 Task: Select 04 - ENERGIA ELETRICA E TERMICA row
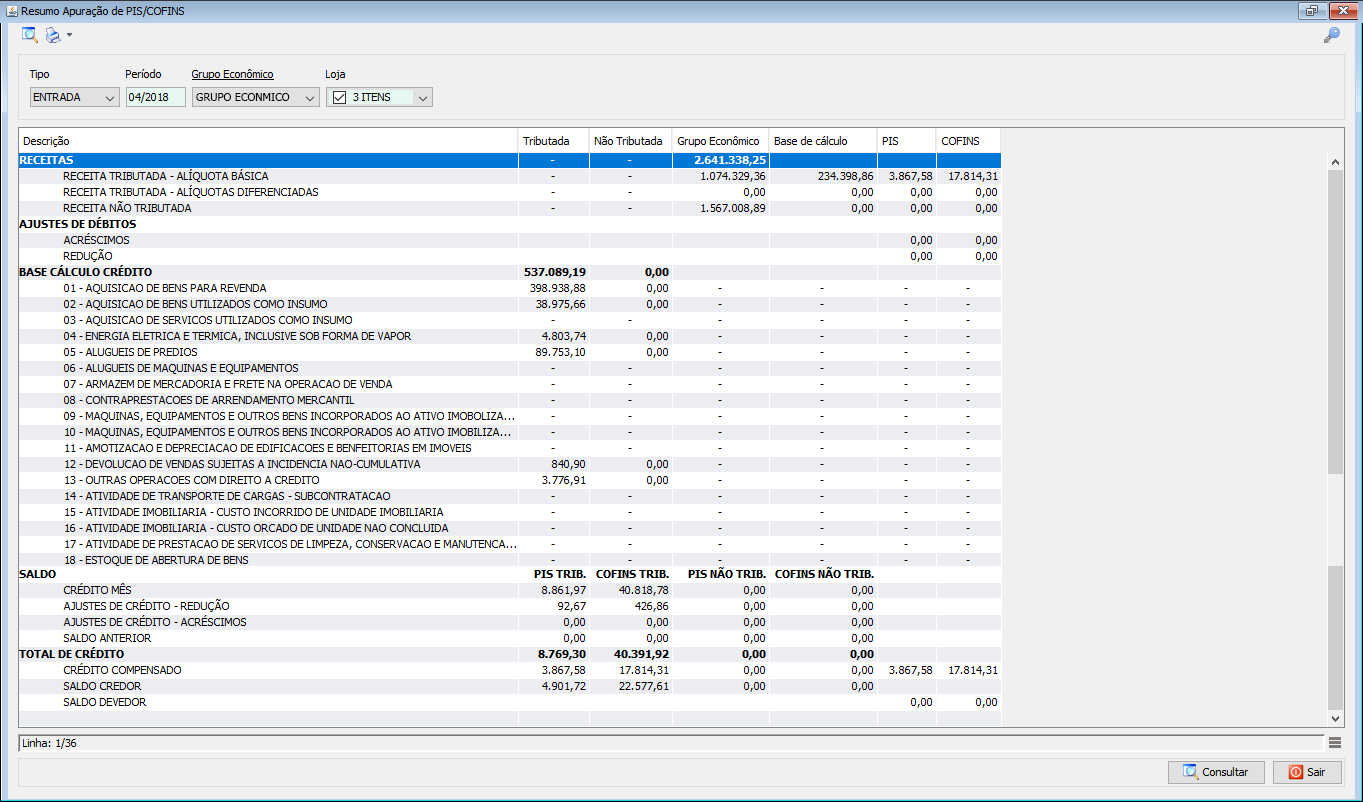coord(510,336)
